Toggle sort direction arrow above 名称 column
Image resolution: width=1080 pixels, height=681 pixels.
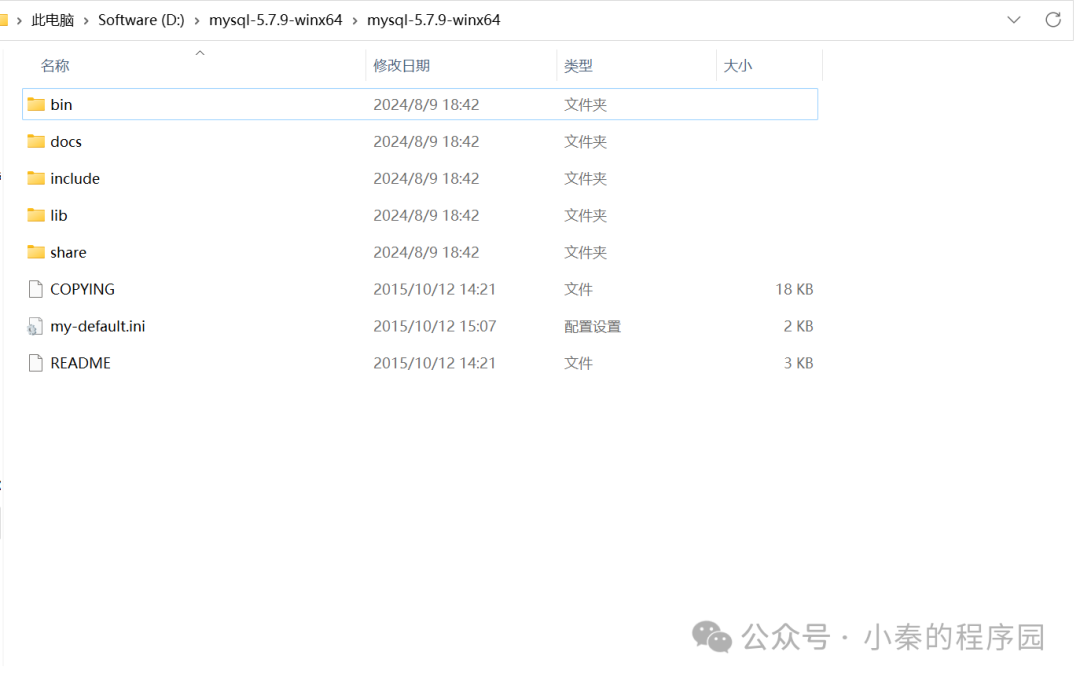click(x=200, y=53)
